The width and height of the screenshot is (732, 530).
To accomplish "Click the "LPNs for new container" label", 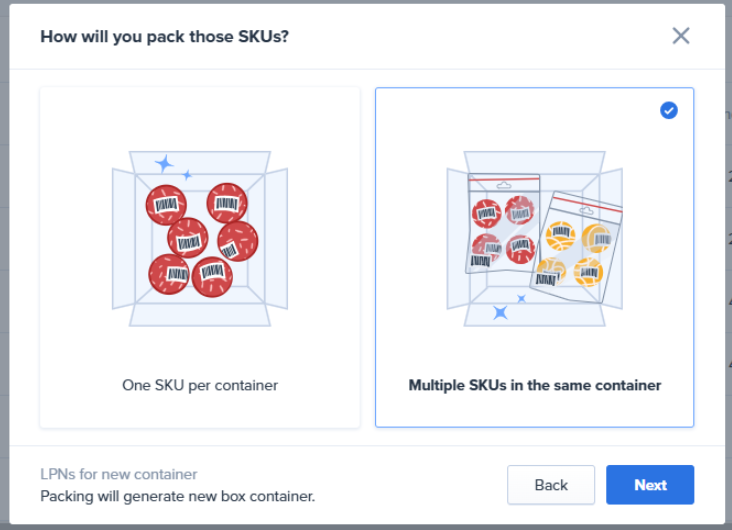I will click(119, 474).
